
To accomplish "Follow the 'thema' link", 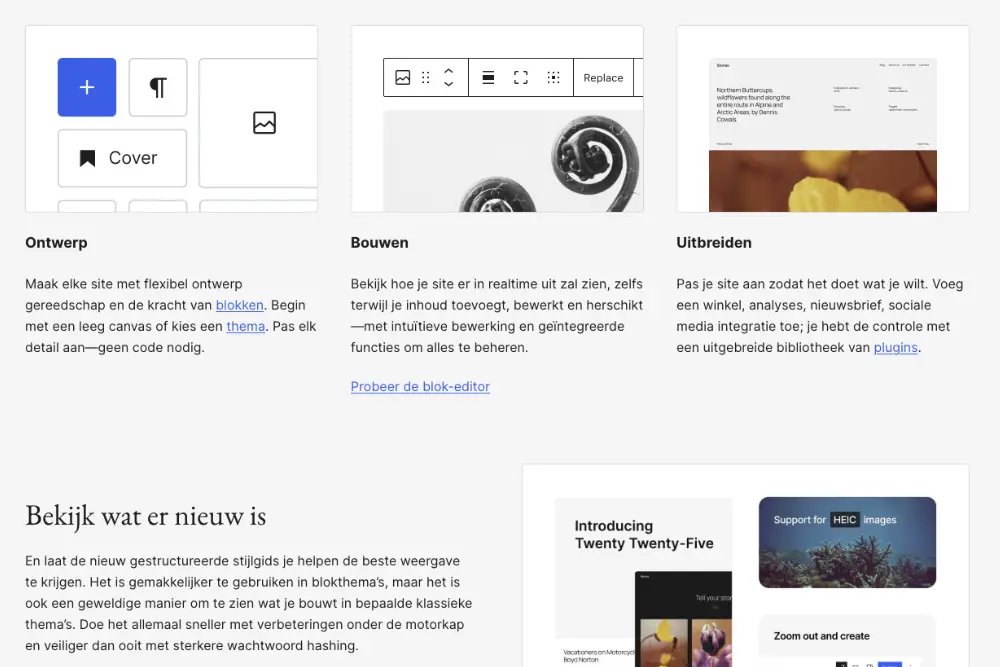I will 246,326.
